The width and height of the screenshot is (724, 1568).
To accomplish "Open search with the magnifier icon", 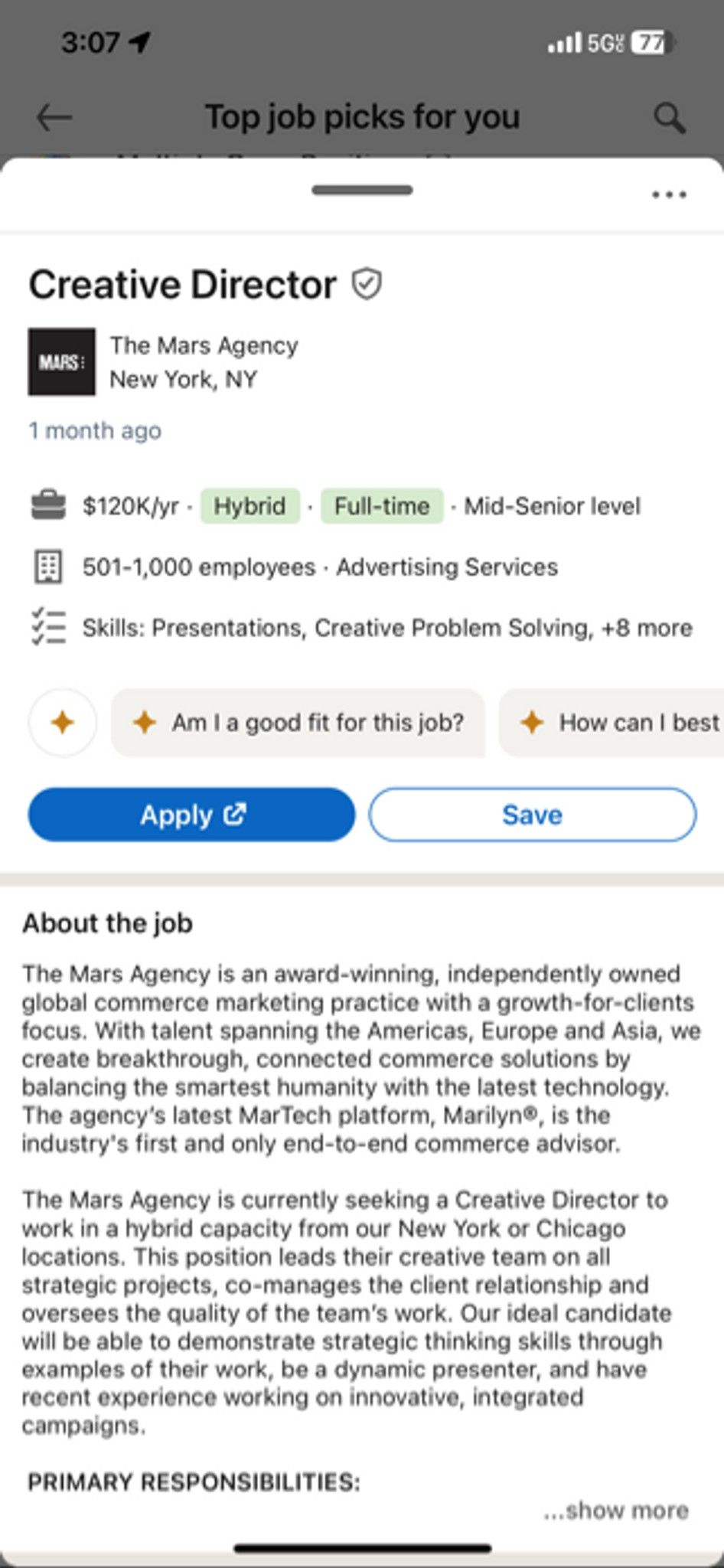I will pyautogui.click(x=670, y=119).
